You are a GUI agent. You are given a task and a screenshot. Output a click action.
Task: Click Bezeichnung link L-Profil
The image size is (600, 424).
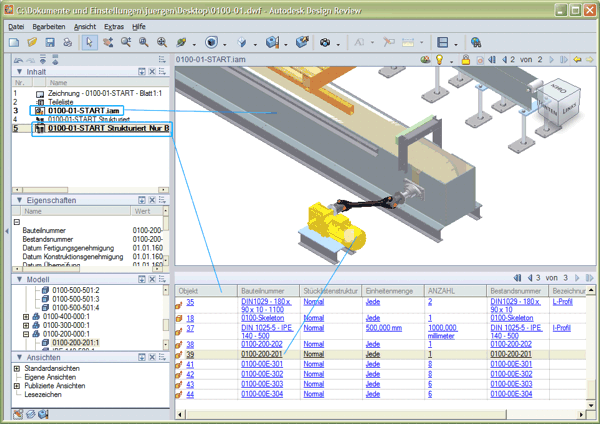[x=562, y=302]
